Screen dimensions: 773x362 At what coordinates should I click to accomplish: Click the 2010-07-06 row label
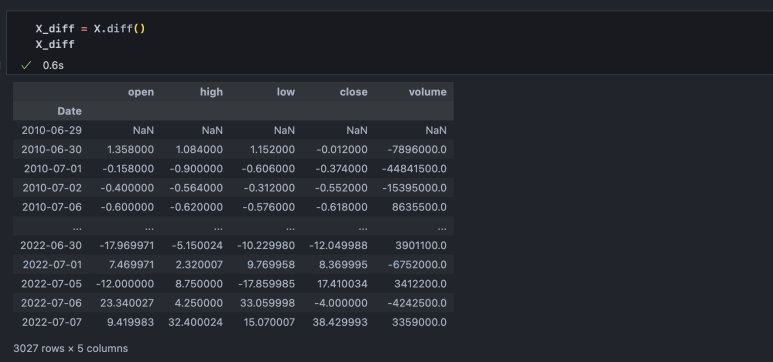coord(52,207)
